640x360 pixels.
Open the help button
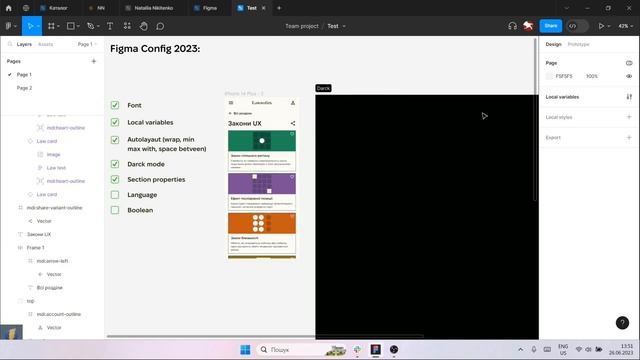pos(622,323)
